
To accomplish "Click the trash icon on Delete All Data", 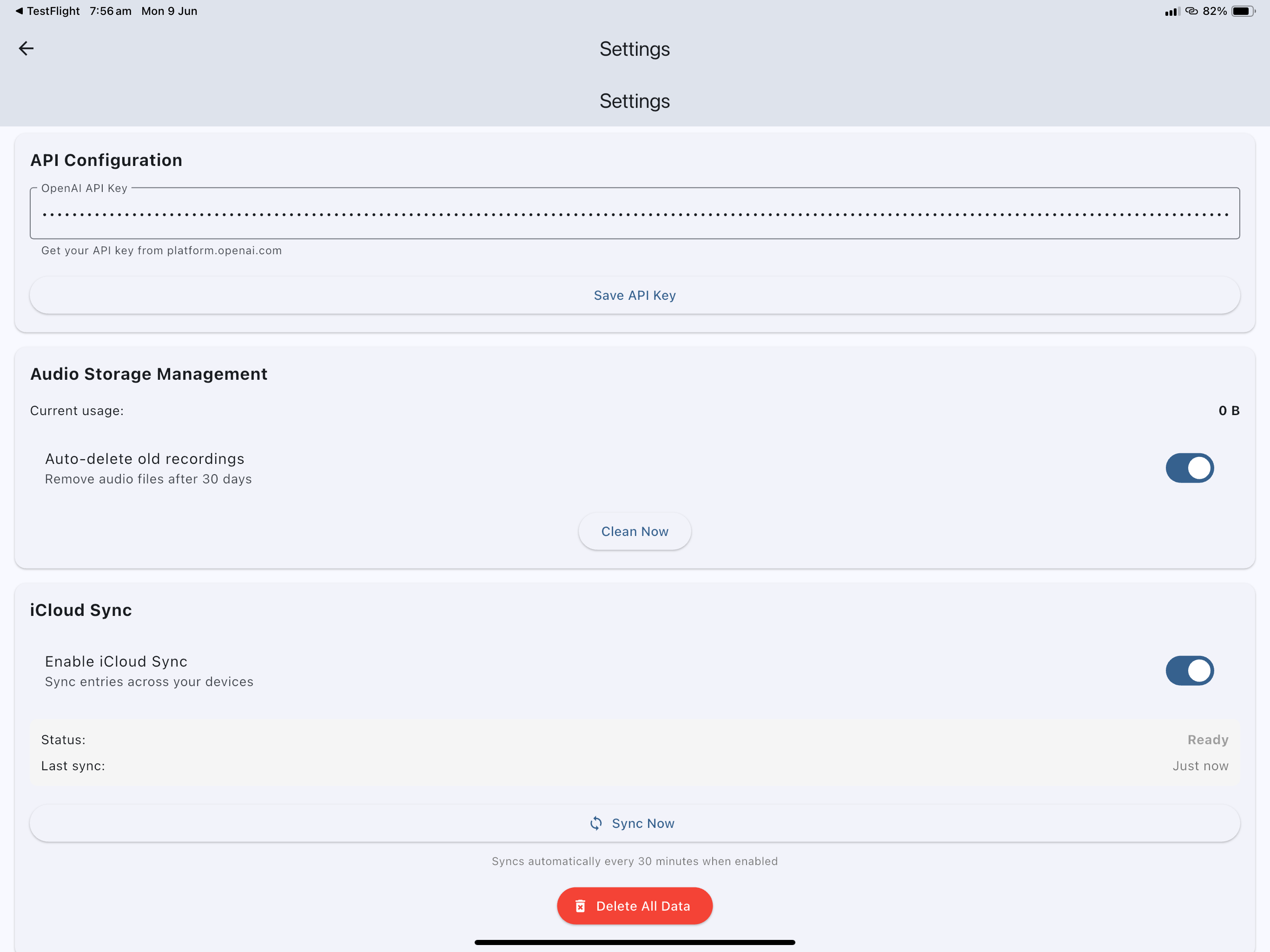I will [x=581, y=906].
